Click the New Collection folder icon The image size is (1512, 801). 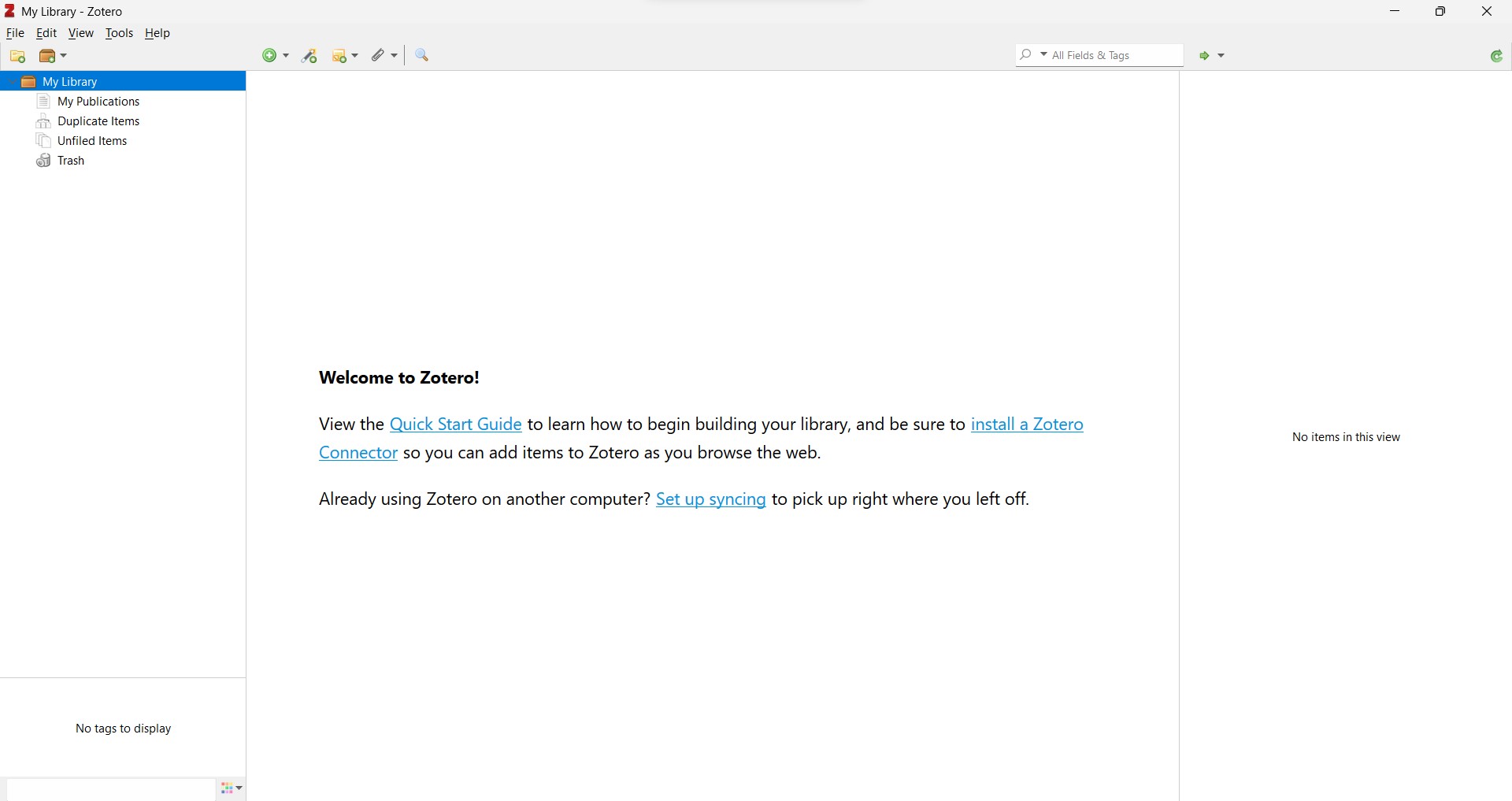pyautogui.click(x=17, y=57)
